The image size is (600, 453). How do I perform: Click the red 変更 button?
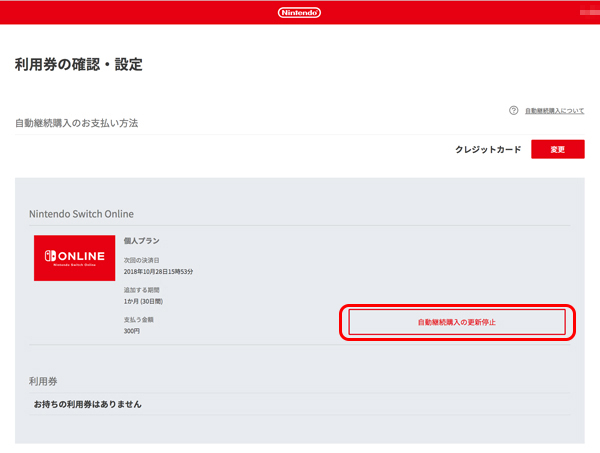(x=558, y=149)
